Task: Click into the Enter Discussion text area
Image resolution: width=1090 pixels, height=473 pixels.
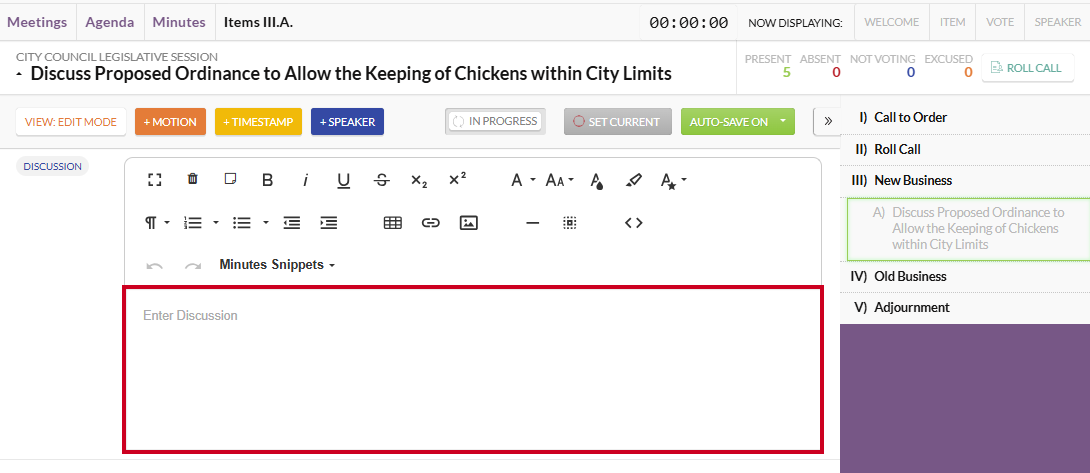Action: click(x=473, y=369)
